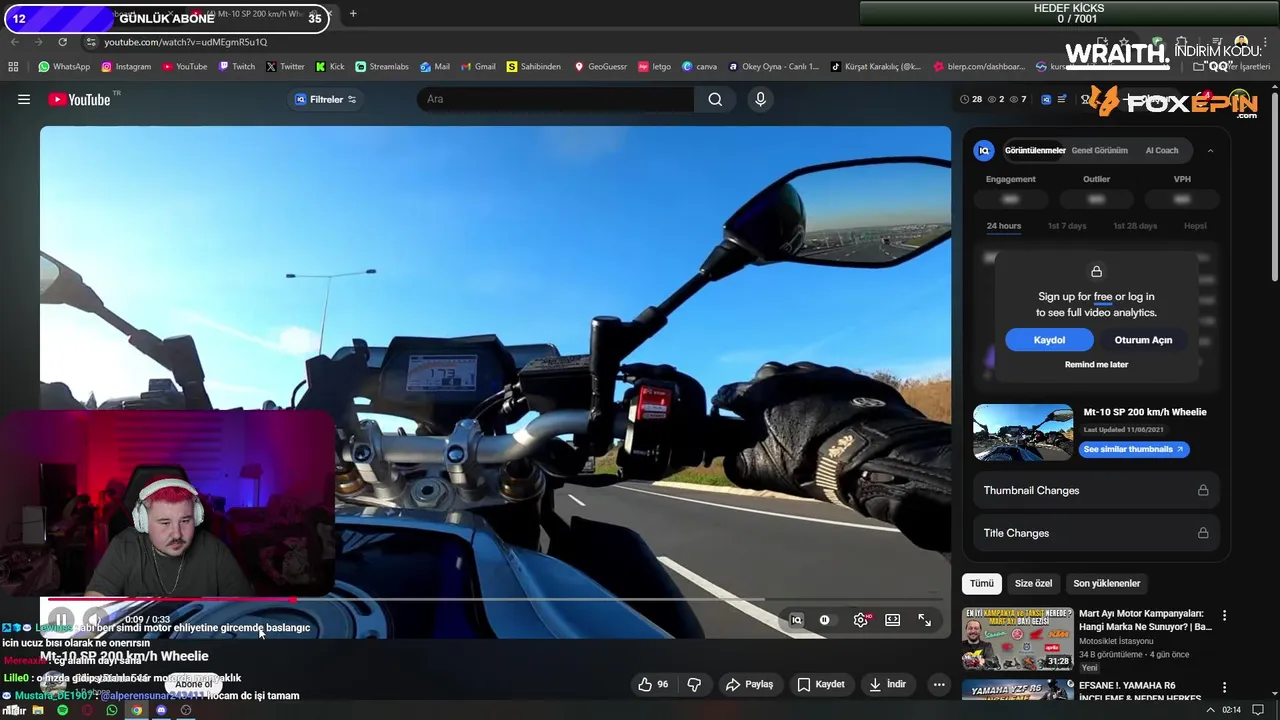
Task: Select the Son yüklenenler filter chip
Action: tap(1106, 583)
